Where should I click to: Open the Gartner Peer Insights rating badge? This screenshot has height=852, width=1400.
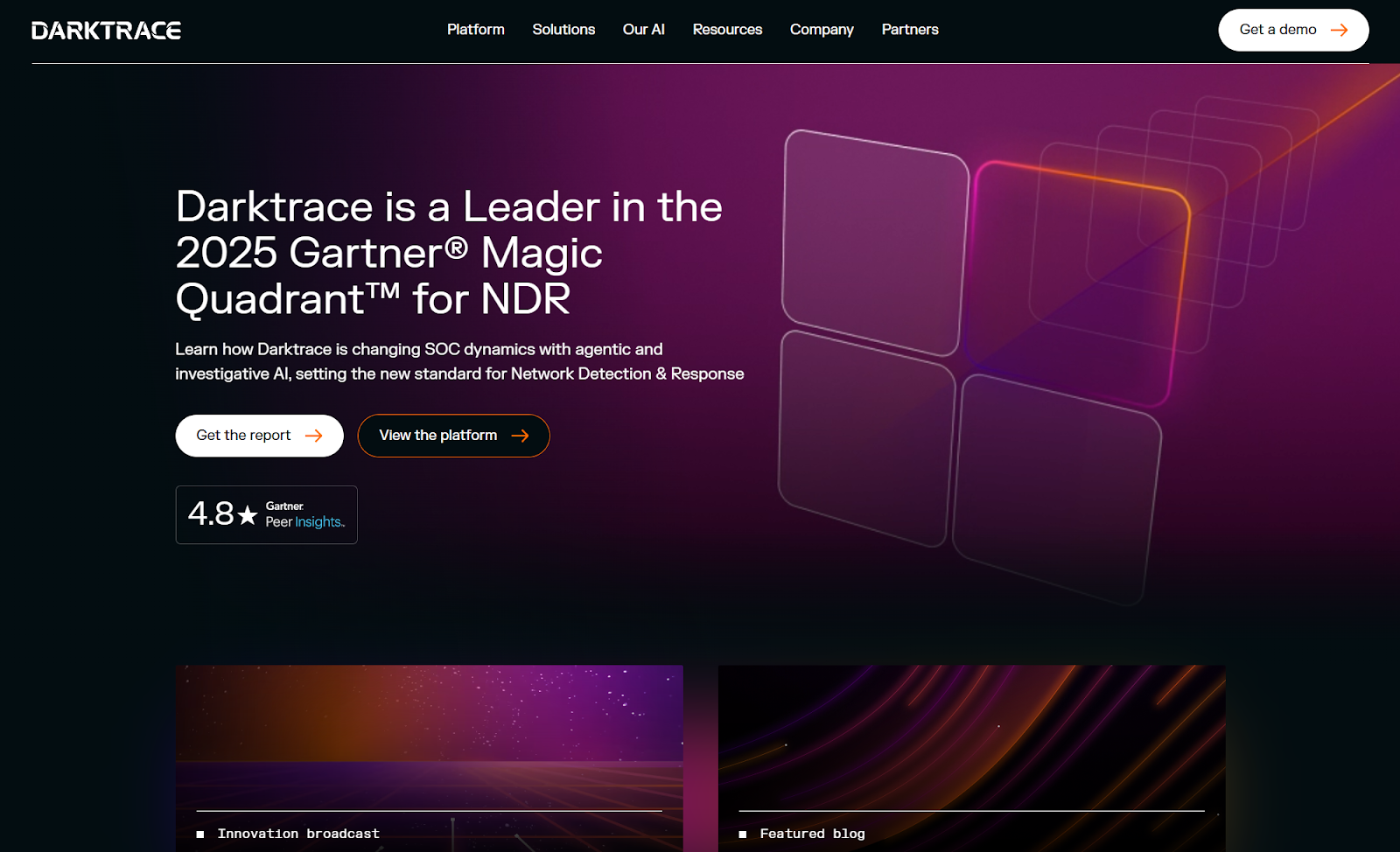click(267, 515)
